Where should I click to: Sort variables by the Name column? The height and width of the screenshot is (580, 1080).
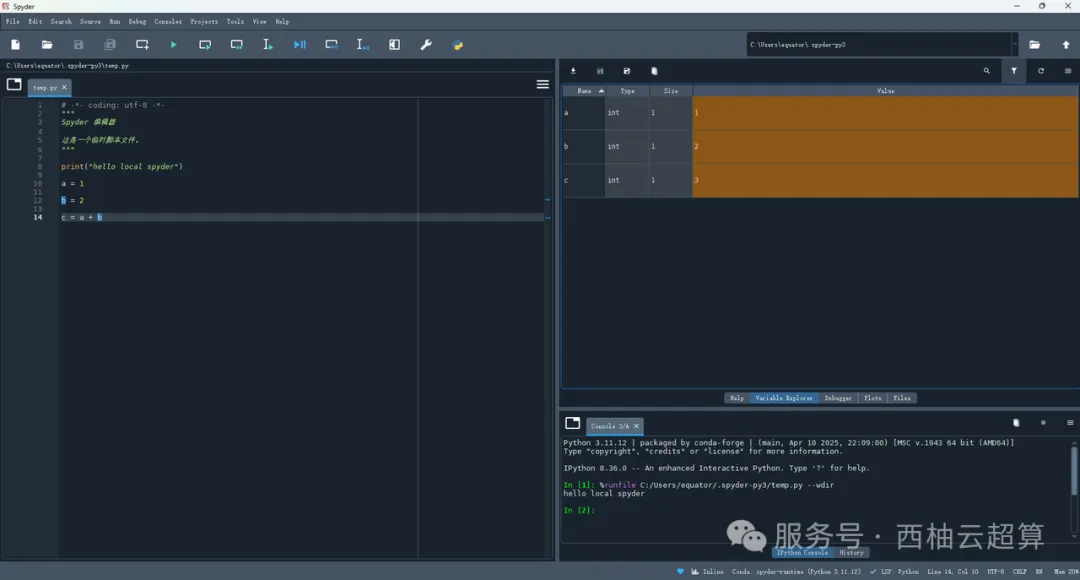(x=584, y=91)
